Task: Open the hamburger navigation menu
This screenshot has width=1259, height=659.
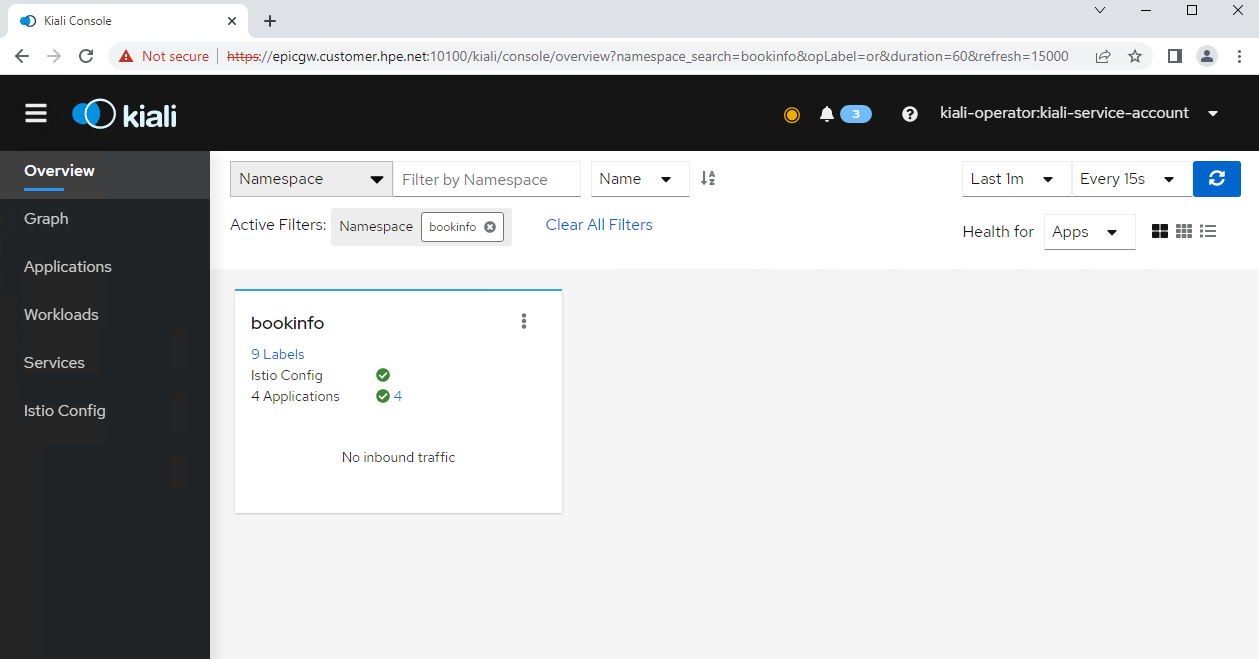Action: pos(36,113)
